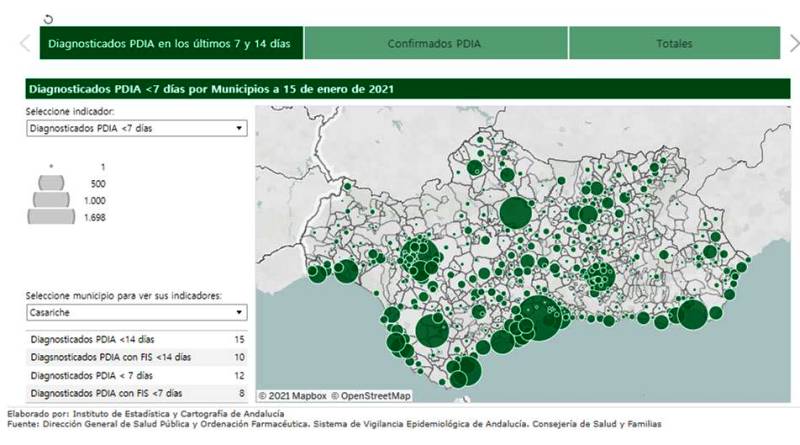Switch to Diagnosticados PDIA últimos 7 y 14 días tab
Screen dimensions: 800x445
(171, 43)
